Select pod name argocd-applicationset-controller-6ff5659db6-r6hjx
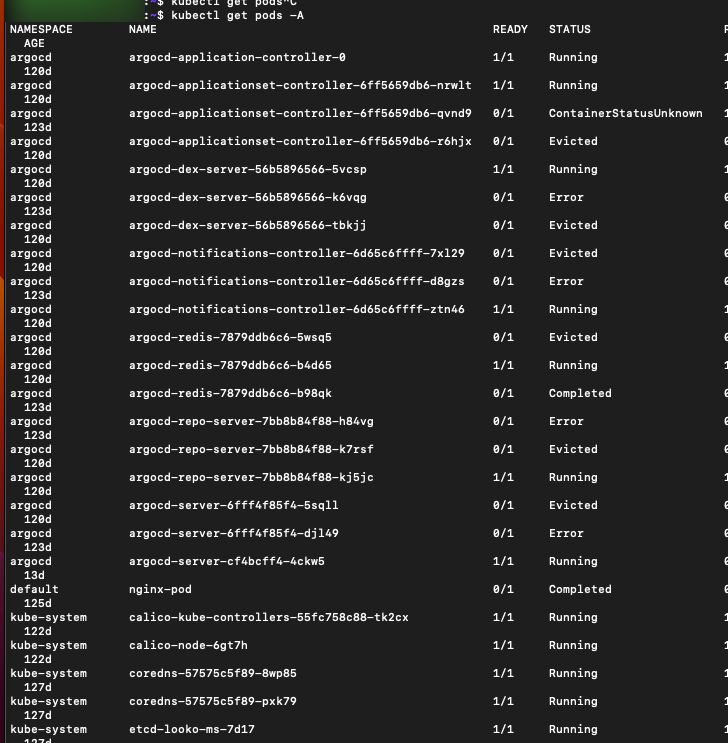 pos(300,141)
